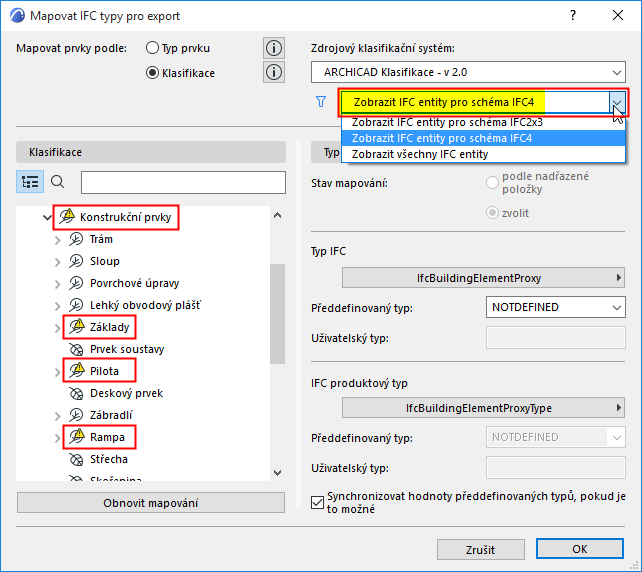Click the scroll up arrow of the tree
Viewport: 642px width, 572px height.
278,215
